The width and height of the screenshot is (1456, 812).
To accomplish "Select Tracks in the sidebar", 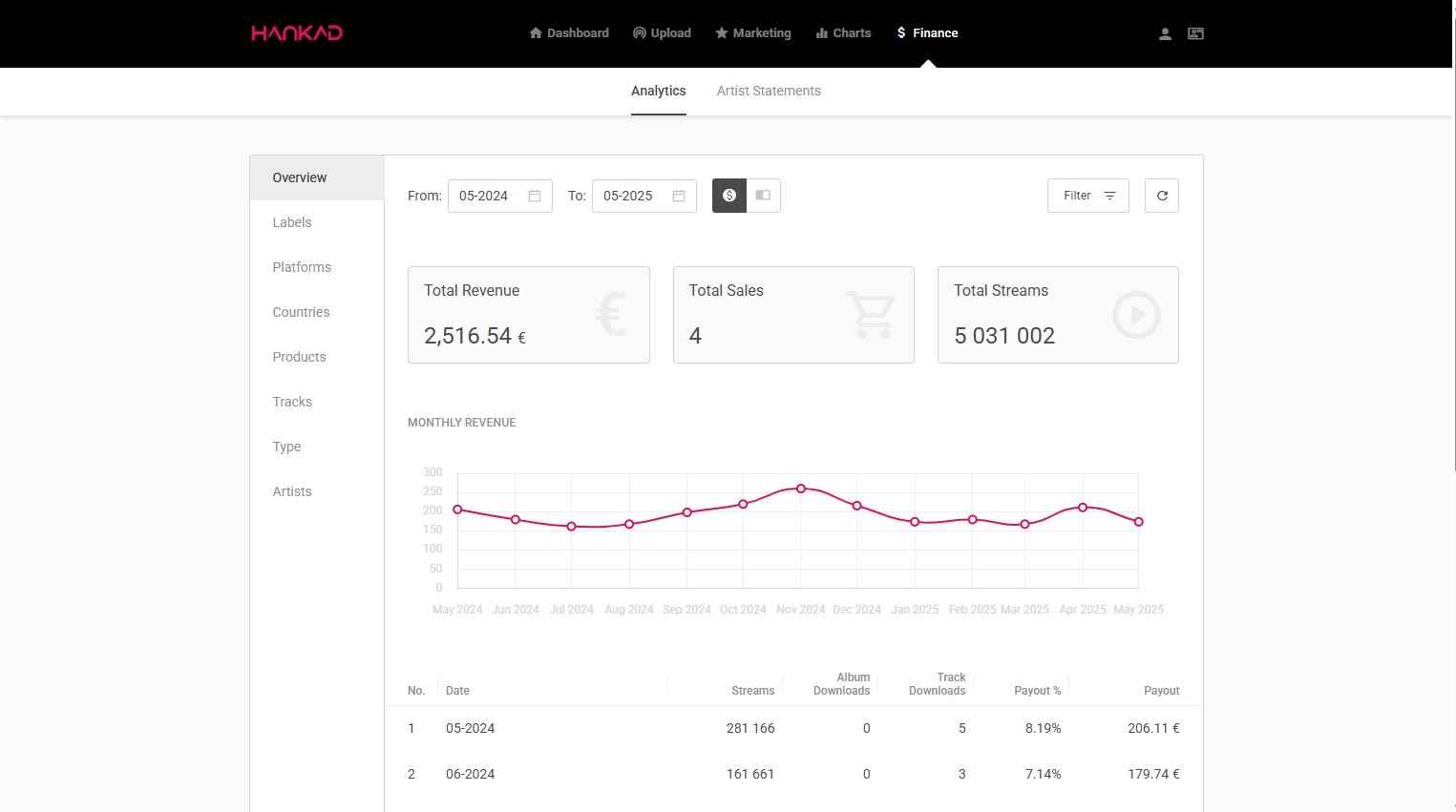I will (317, 402).
